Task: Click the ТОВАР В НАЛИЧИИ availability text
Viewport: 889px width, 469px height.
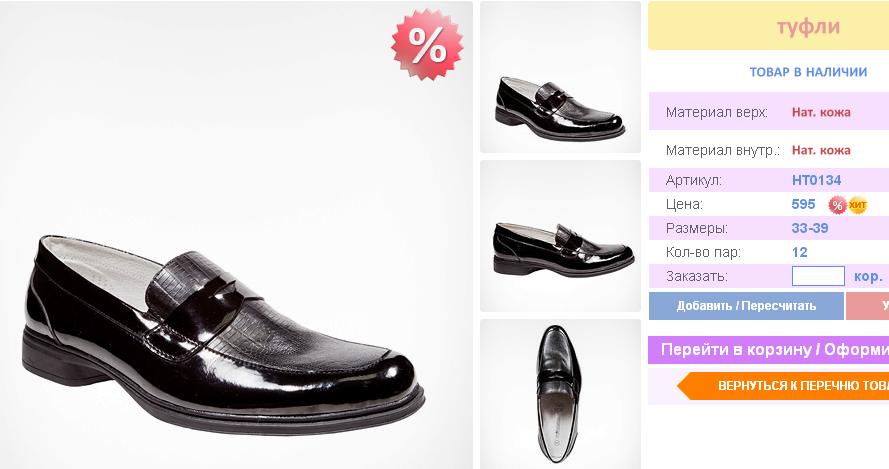Action: click(808, 72)
